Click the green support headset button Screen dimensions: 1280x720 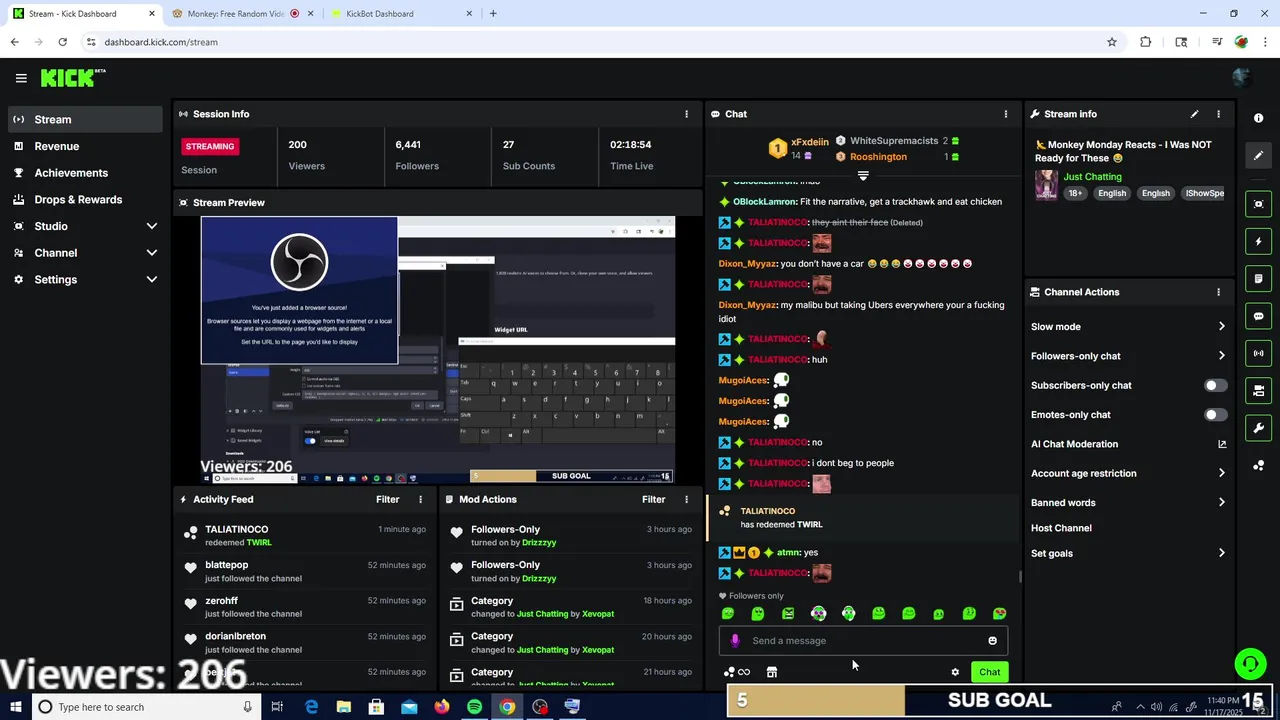pos(1249,664)
